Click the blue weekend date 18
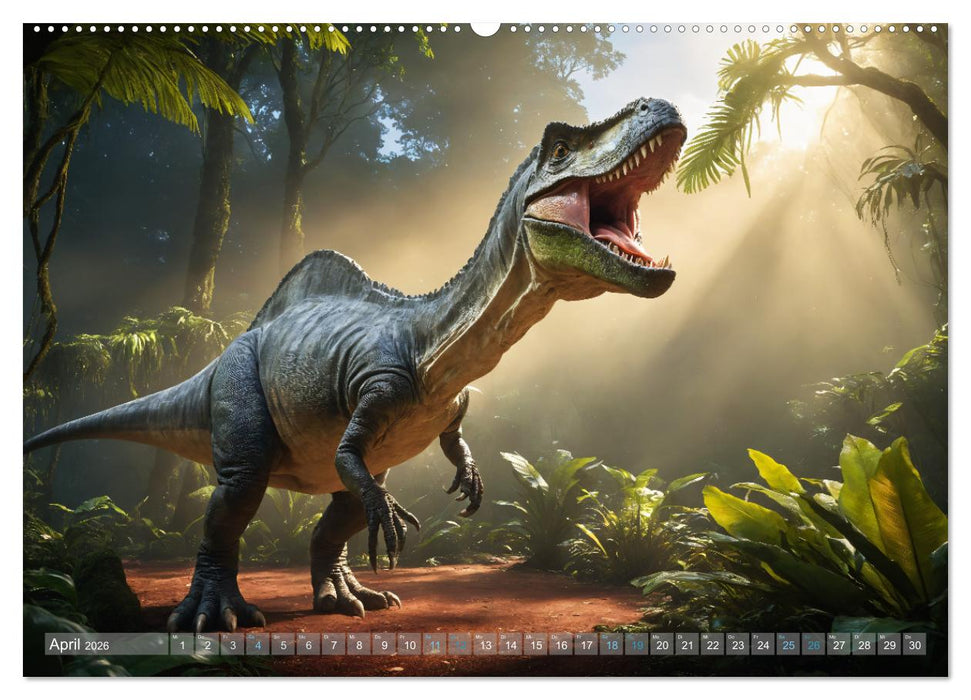The image size is (971, 700). click(611, 645)
